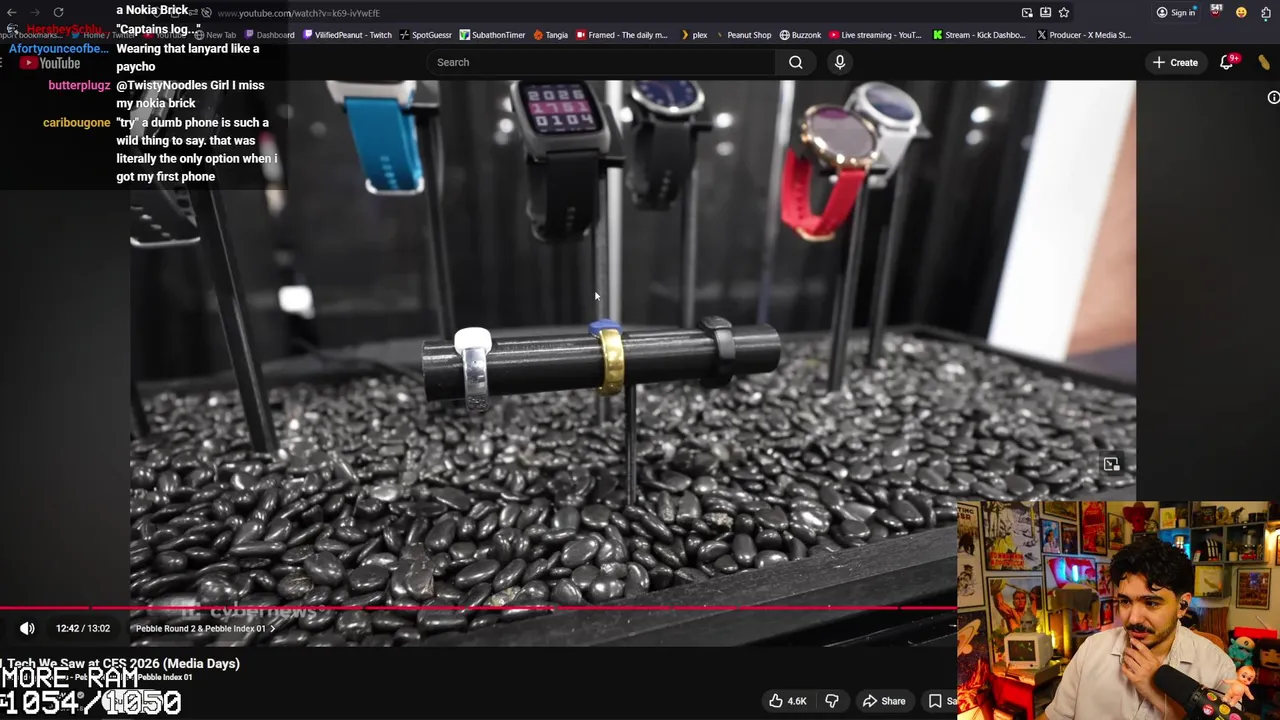Click Sign in in browser toolbar
This screenshot has height=720, width=1280.
[1176, 13]
